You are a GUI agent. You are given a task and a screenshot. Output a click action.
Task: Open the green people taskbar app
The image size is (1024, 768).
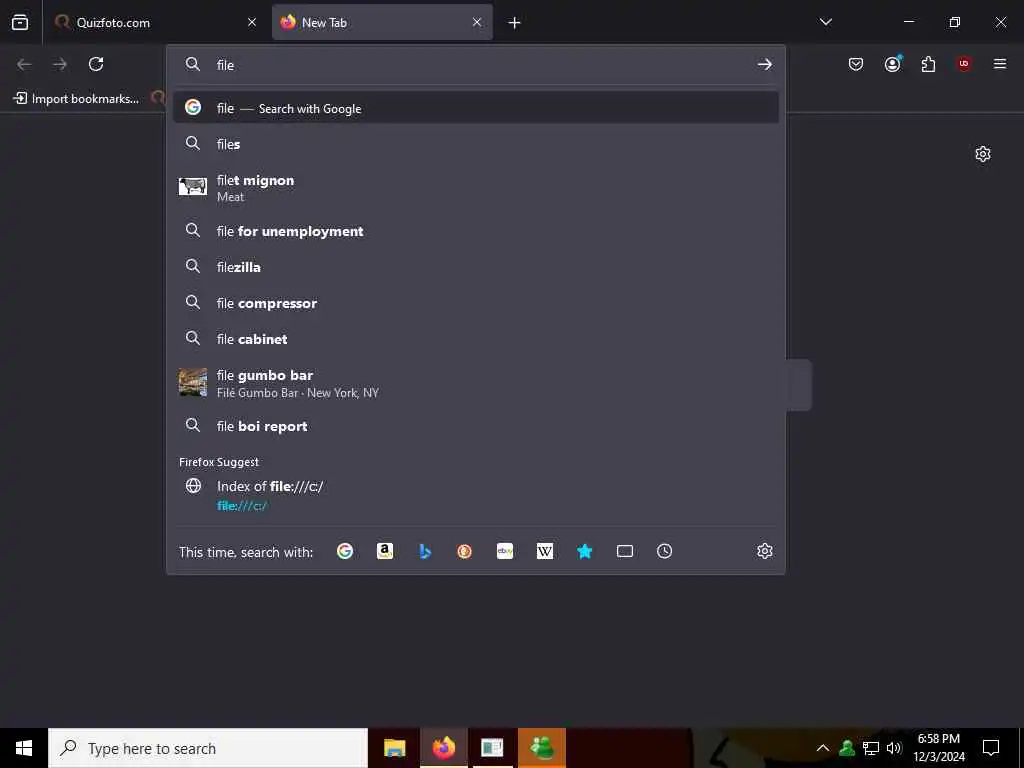click(x=542, y=748)
